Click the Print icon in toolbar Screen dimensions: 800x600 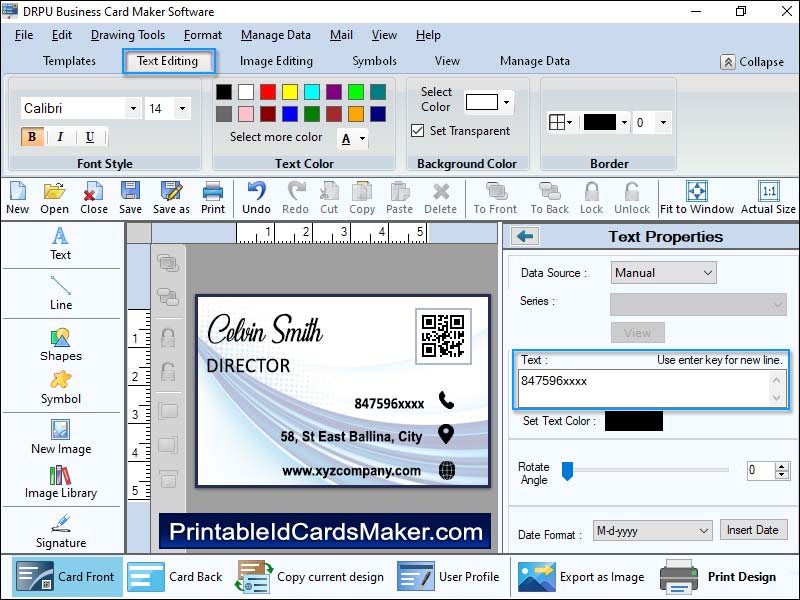(x=213, y=197)
